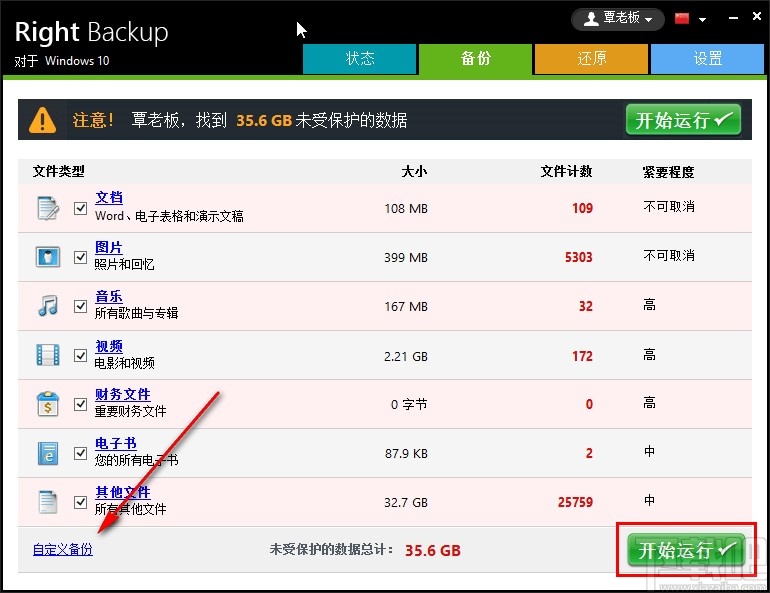Image resolution: width=770 pixels, height=593 pixels.
Task: Click the 大小 column header
Action: (x=414, y=171)
